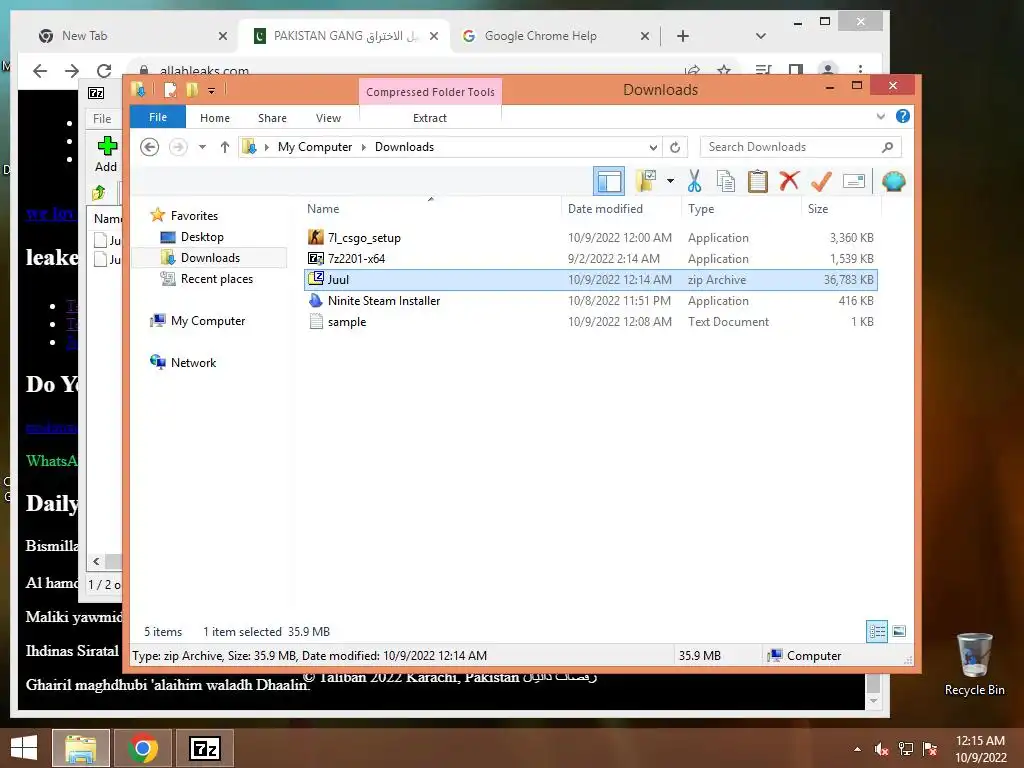The height and width of the screenshot is (768, 1024).
Task: Click the Copy icon in the toolbar
Action: (x=726, y=181)
